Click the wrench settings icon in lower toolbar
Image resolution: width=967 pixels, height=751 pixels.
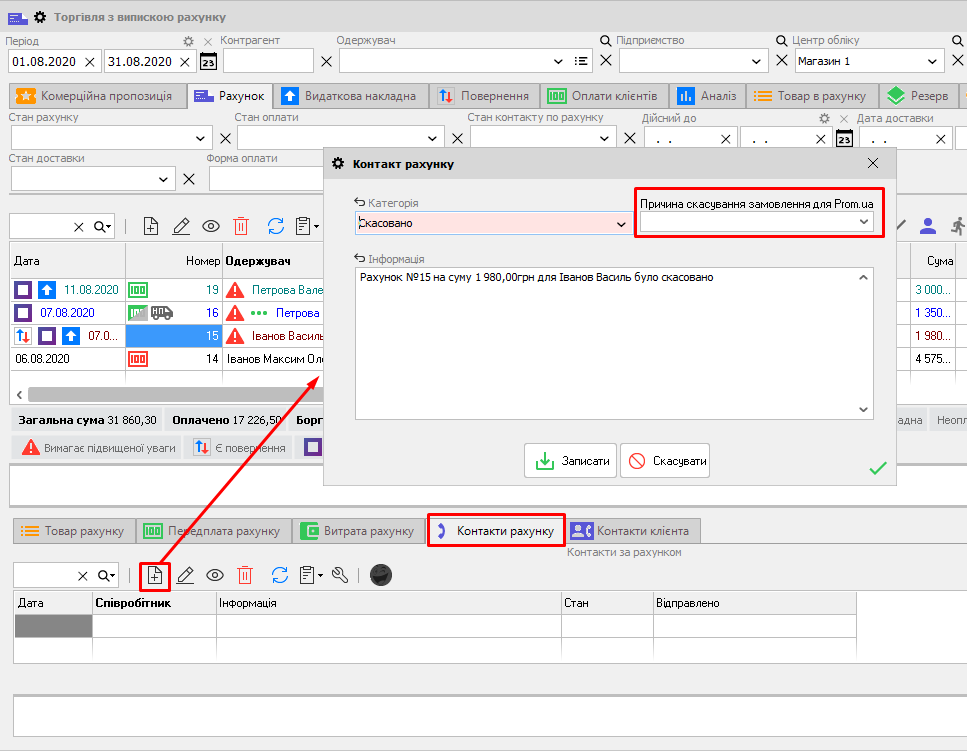340,575
